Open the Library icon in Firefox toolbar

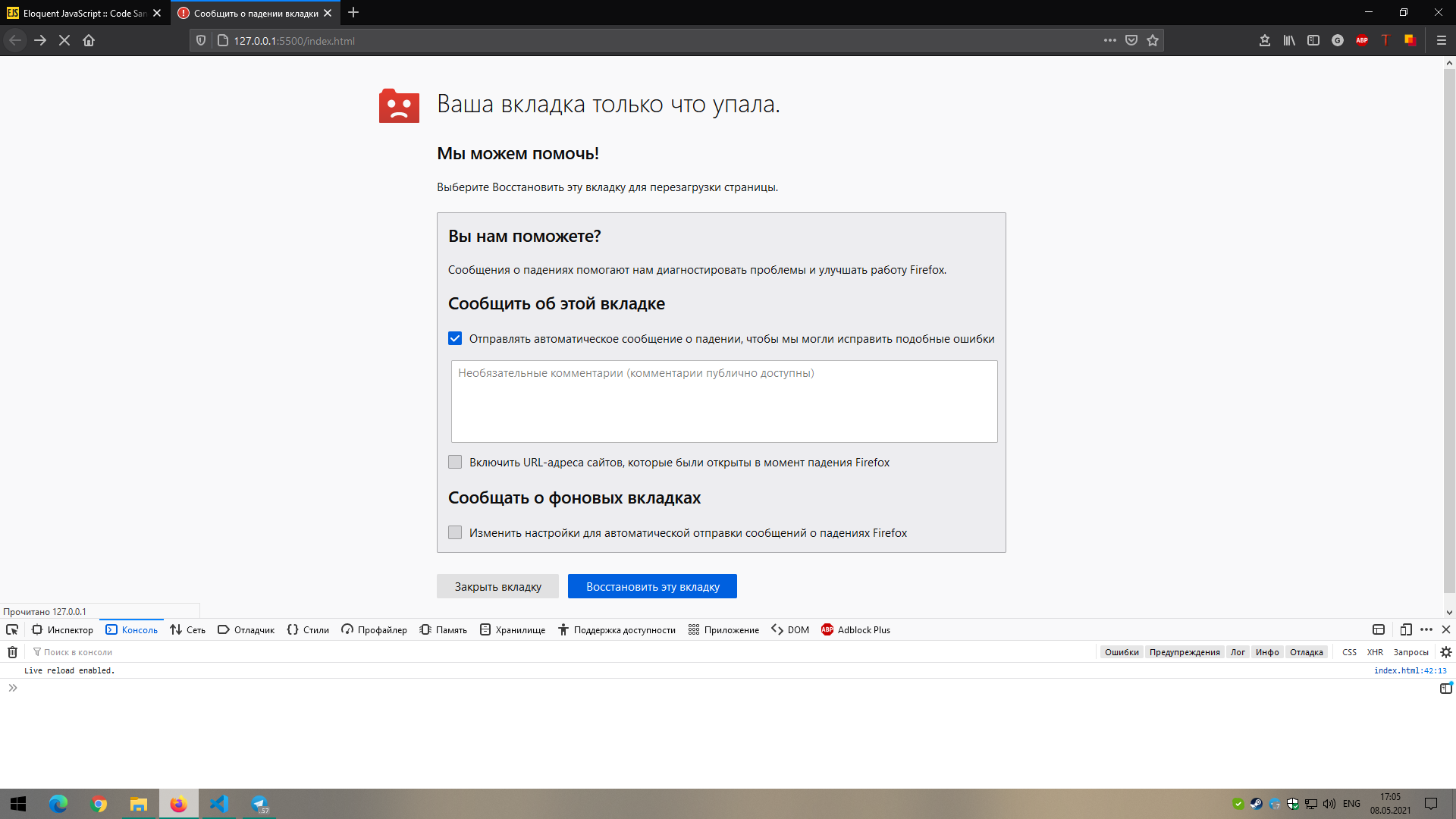tap(1289, 41)
